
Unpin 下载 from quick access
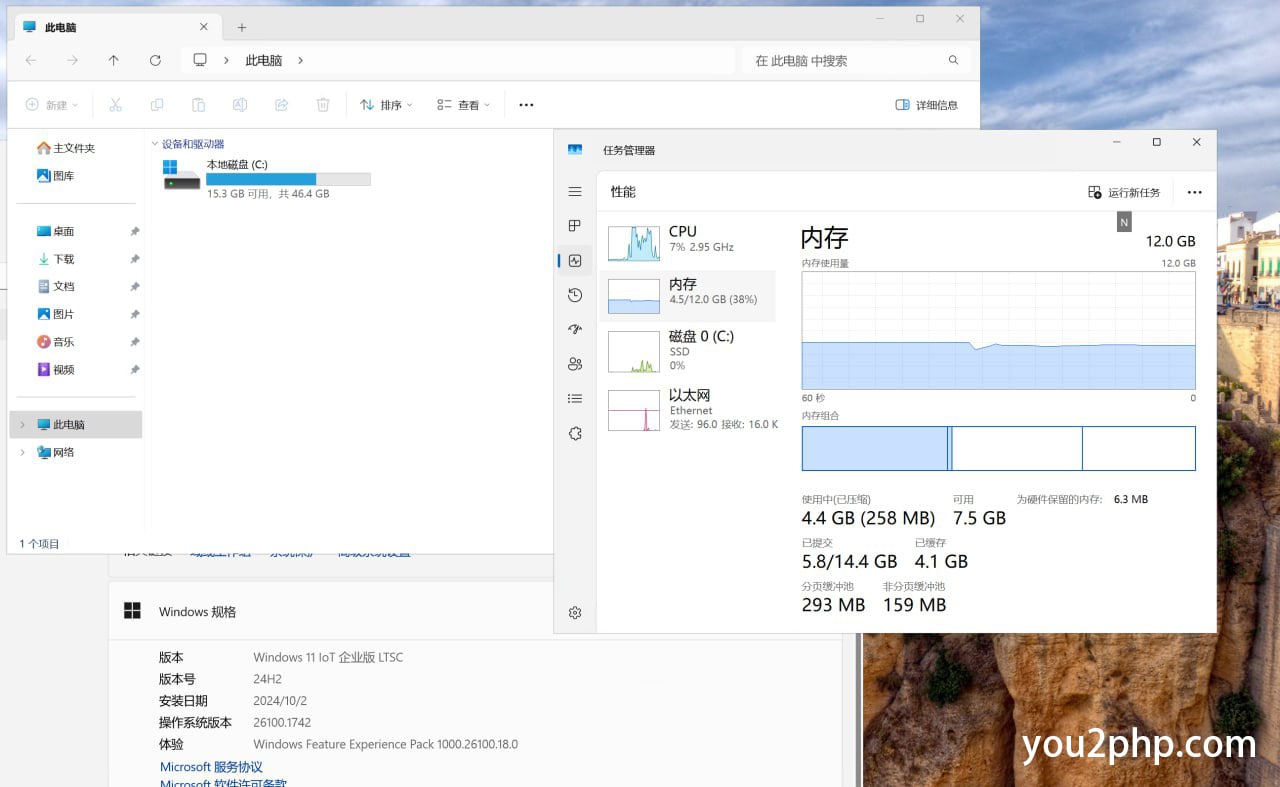(x=135, y=259)
